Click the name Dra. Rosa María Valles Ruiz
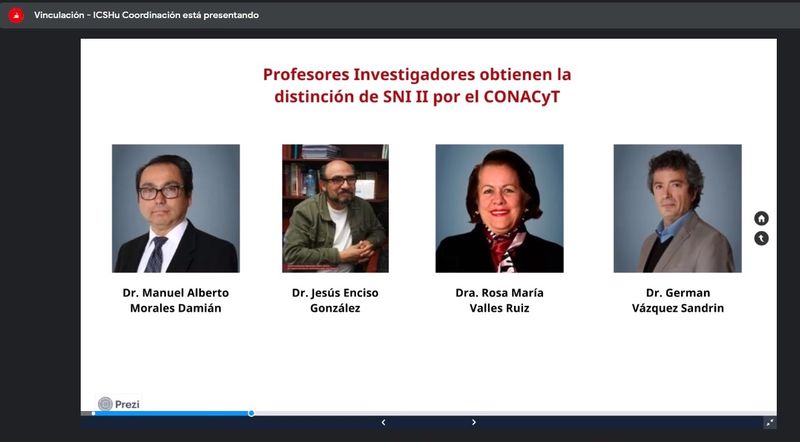This screenshot has width=800, height=442. [499, 300]
